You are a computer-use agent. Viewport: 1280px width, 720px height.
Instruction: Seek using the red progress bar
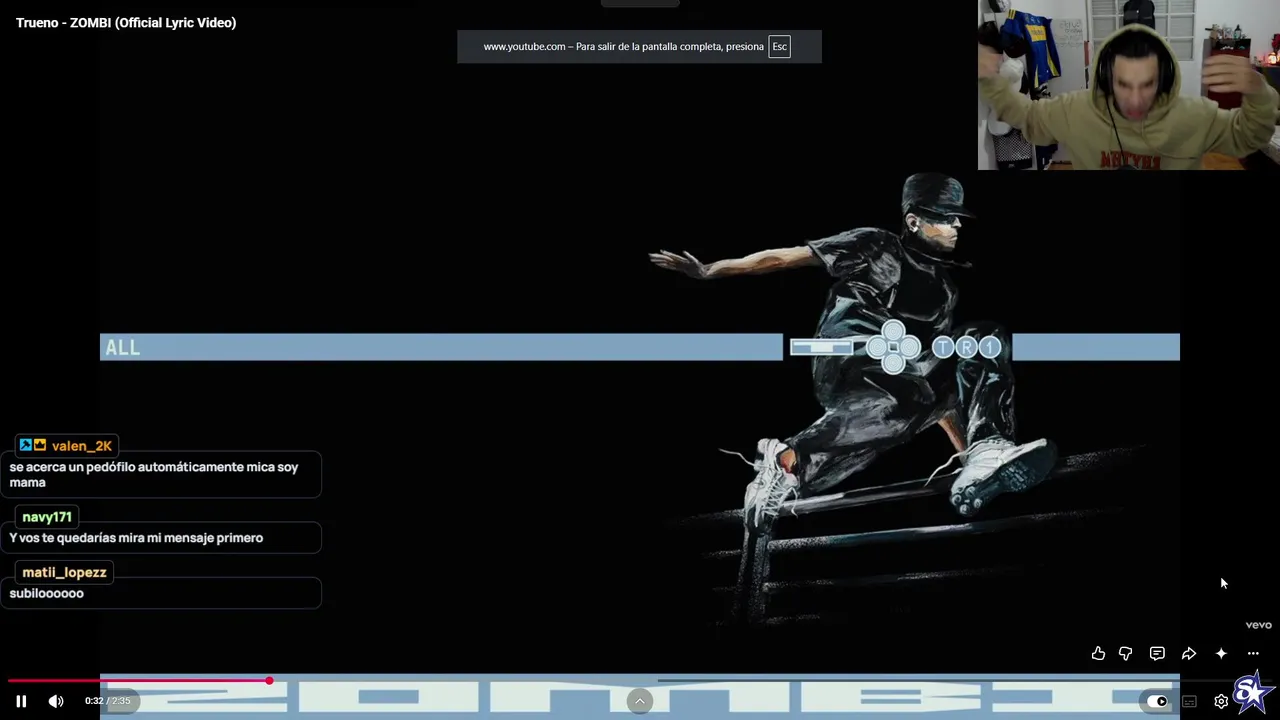click(139, 681)
